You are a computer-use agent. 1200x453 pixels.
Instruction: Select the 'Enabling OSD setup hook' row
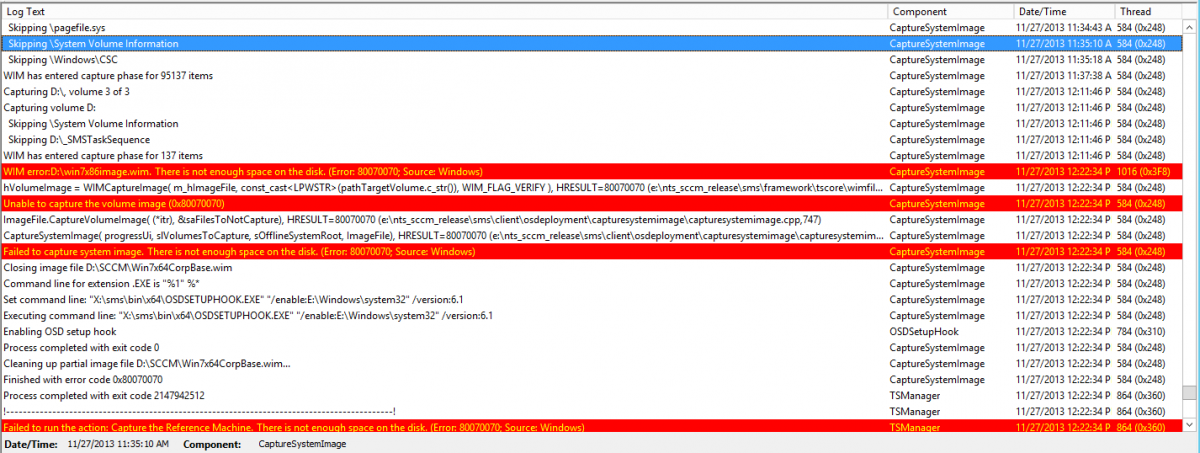pyautogui.click(x=592, y=332)
